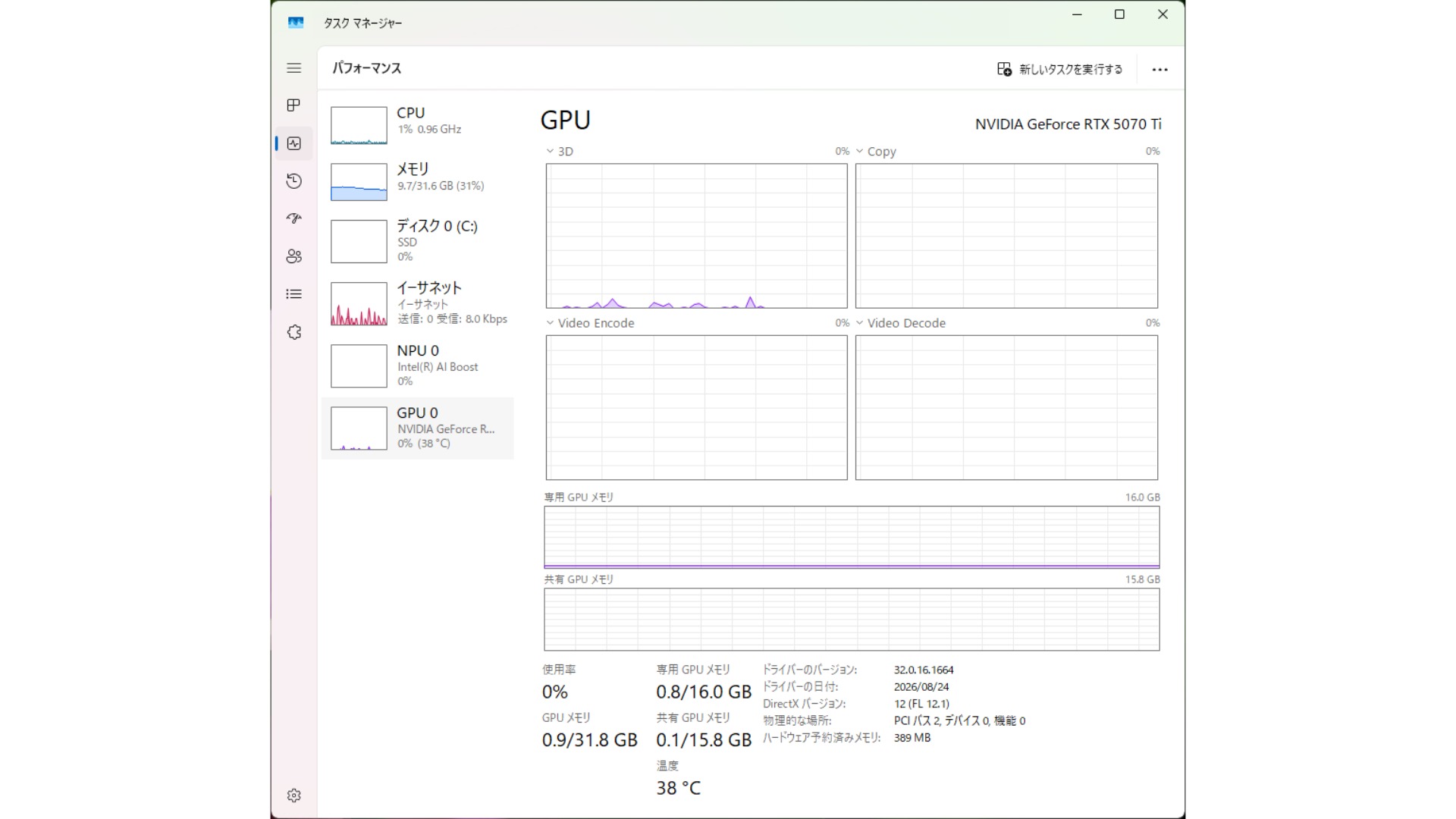Open the Users page icon
This screenshot has width=1456, height=819.
coord(294,256)
